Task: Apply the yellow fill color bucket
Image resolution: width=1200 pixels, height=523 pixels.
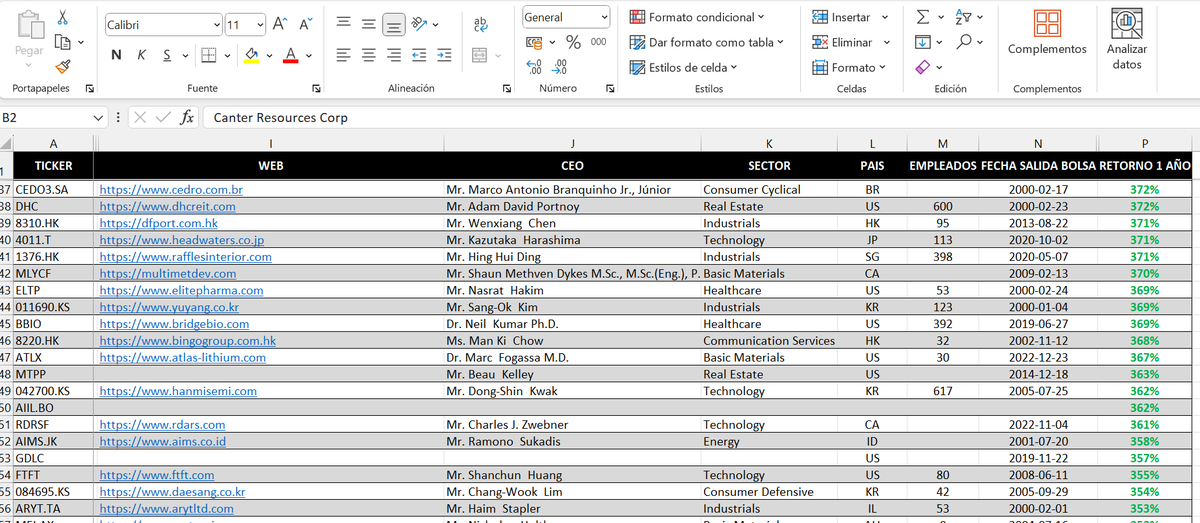Action: pyautogui.click(x=251, y=55)
